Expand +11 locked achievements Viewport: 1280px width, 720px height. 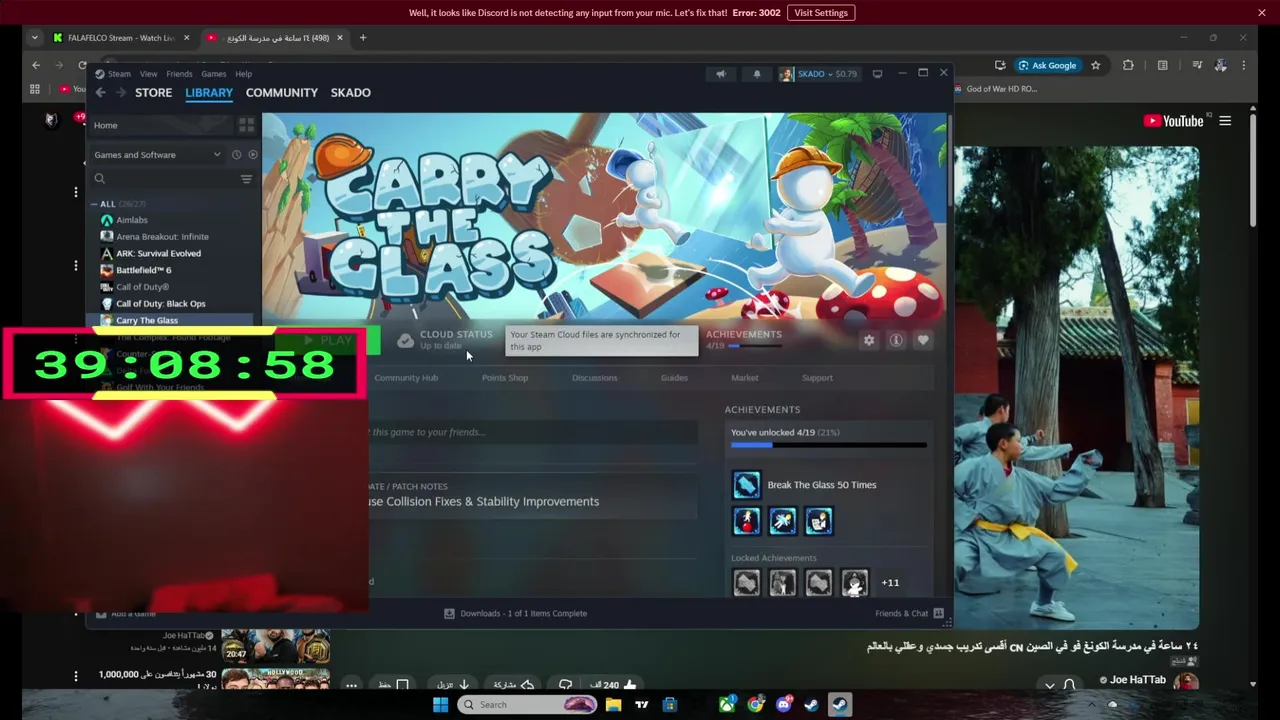[x=890, y=583]
